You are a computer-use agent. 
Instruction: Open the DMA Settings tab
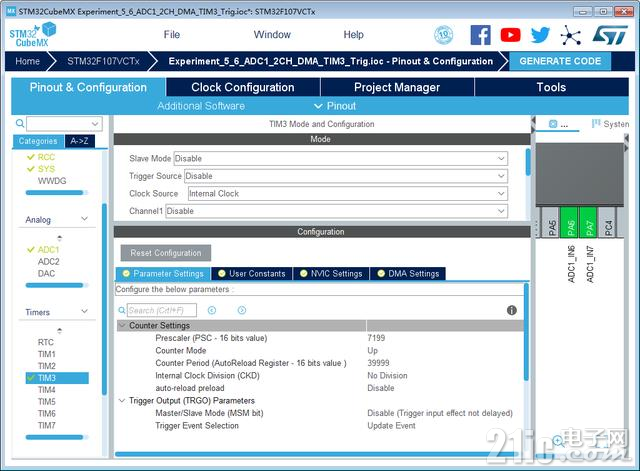point(408,273)
